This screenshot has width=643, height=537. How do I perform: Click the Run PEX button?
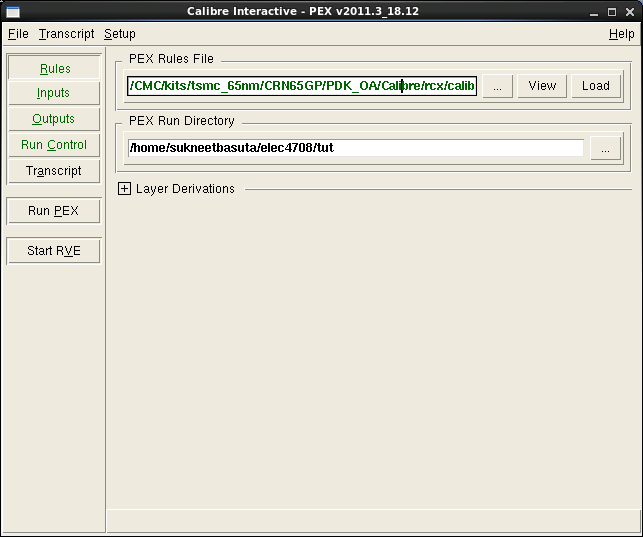54,211
